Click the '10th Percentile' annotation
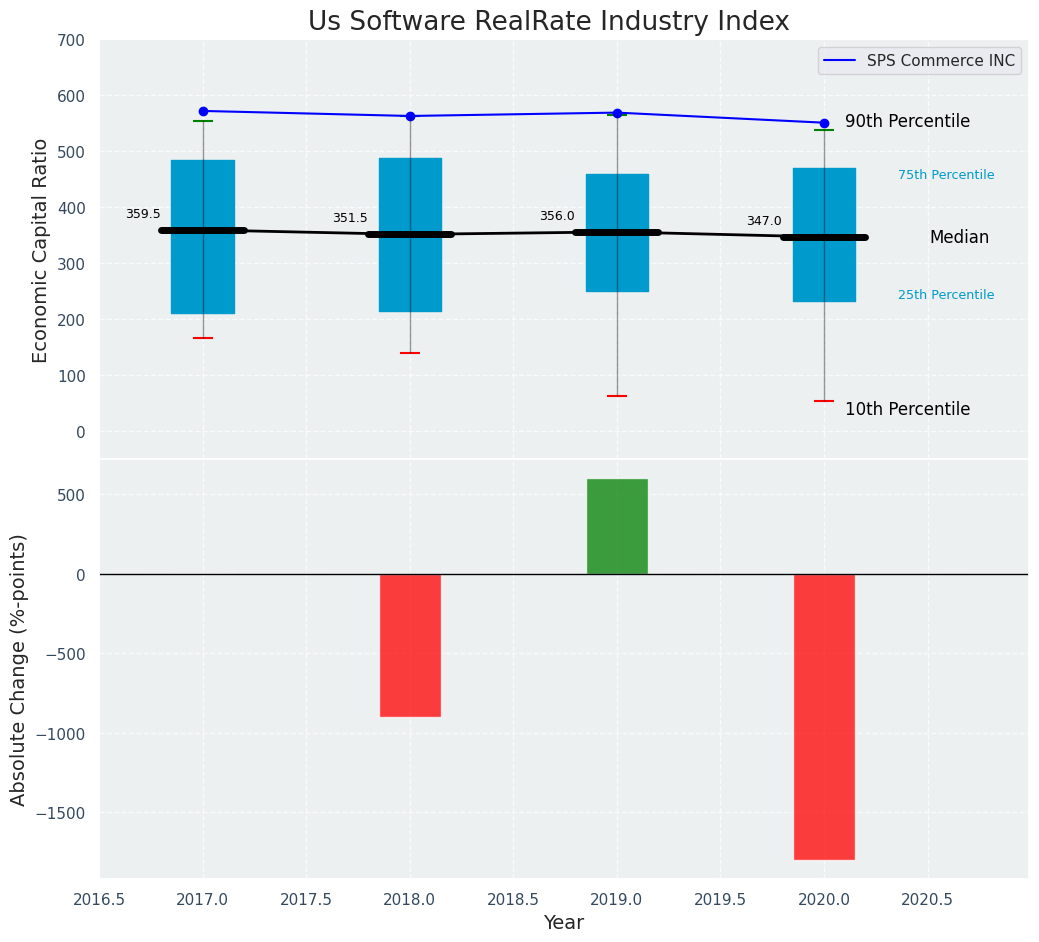Screen dimensions: 1039x942 pos(907,409)
